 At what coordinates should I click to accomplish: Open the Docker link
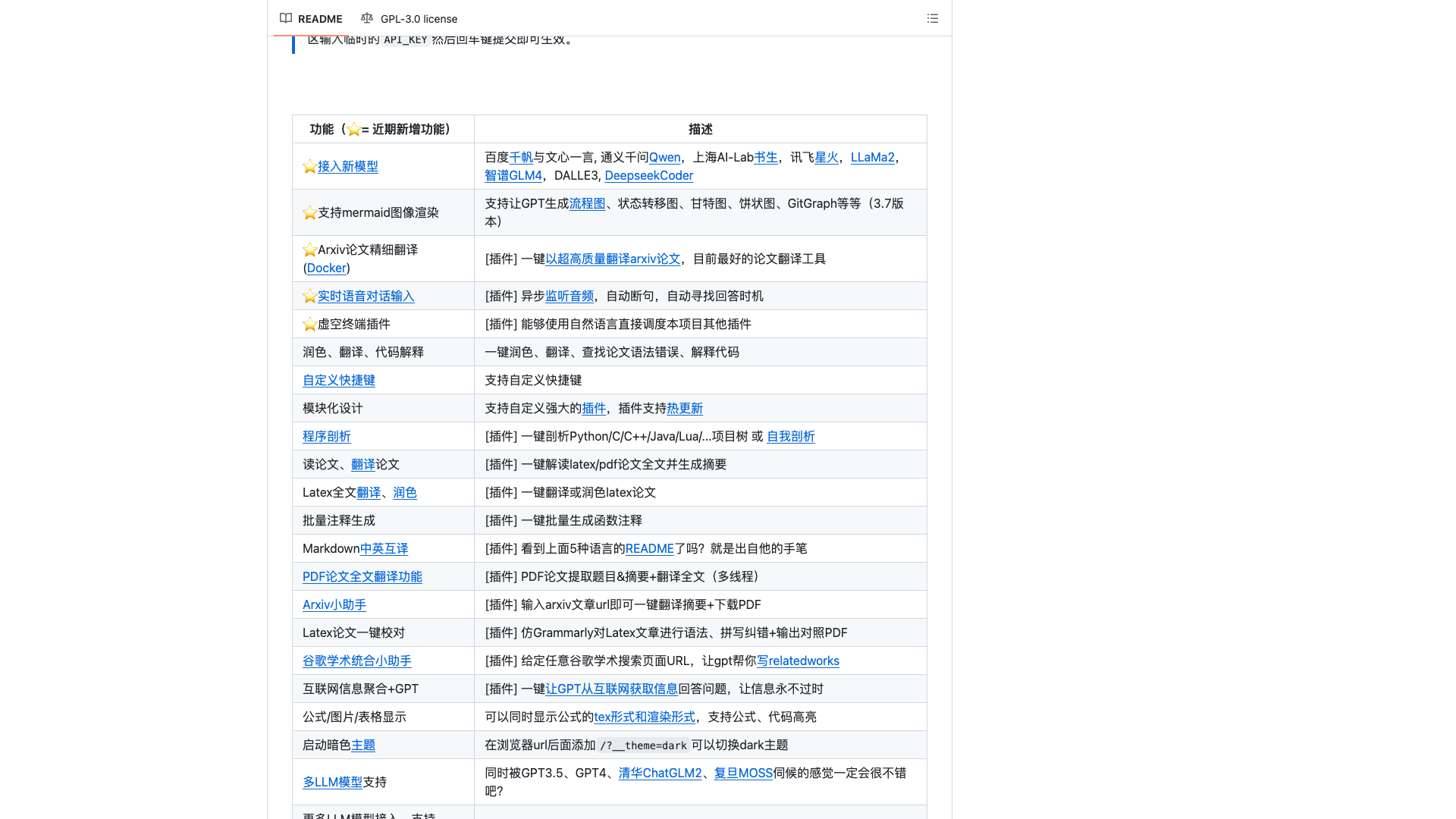327,268
